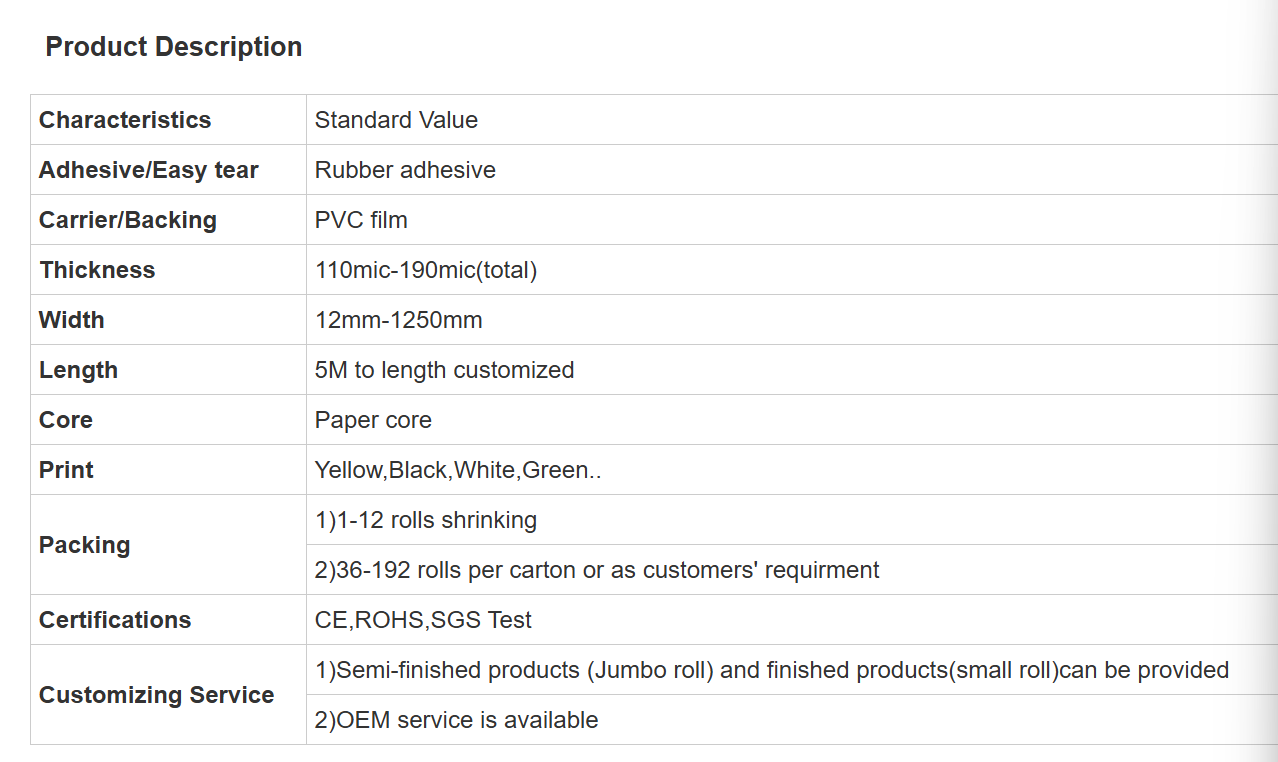Screen dimensions: 1278x762
Task: Click the Carrier/Backing row label
Action: point(128,220)
